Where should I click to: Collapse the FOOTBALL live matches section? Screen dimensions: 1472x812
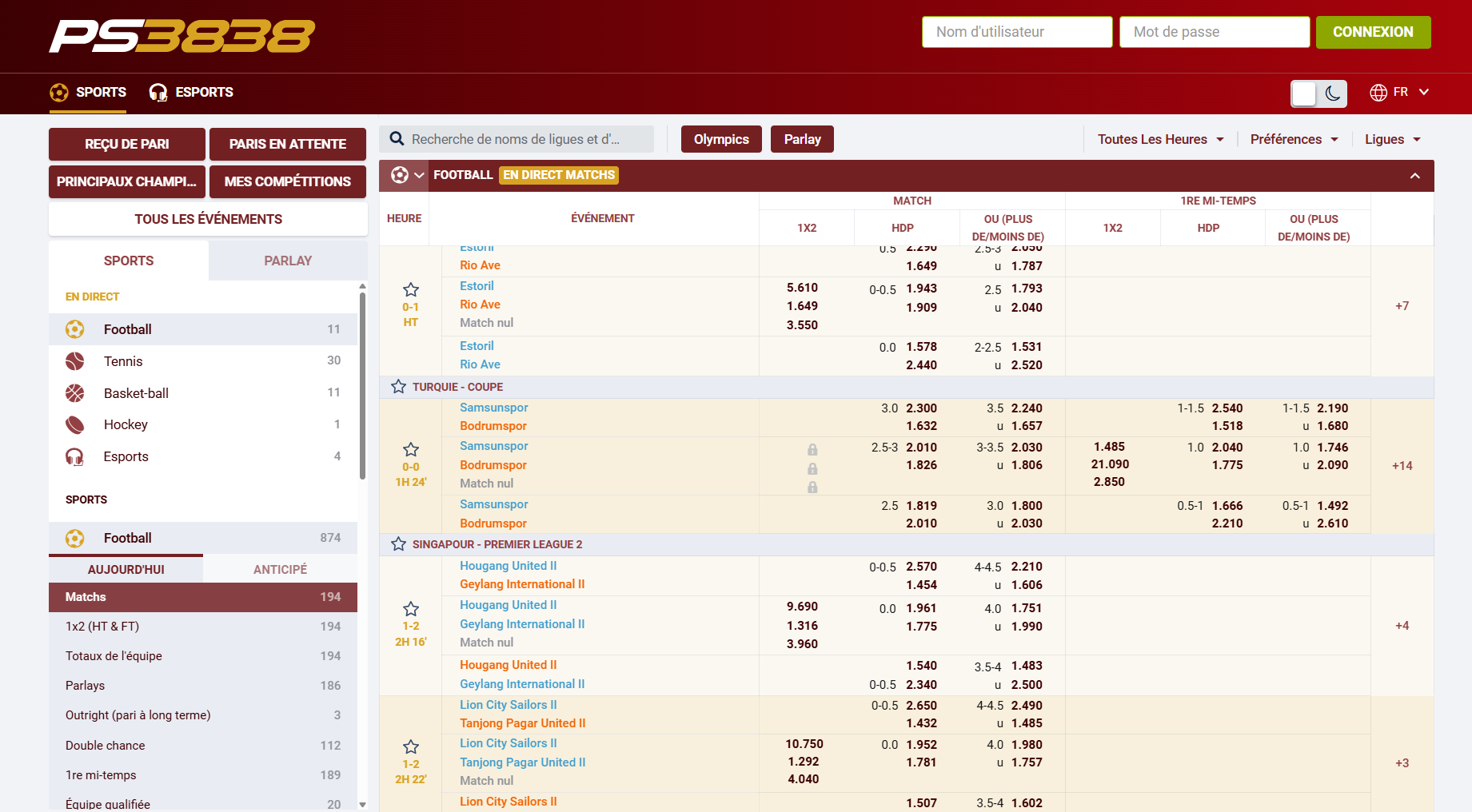click(x=1415, y=176)
